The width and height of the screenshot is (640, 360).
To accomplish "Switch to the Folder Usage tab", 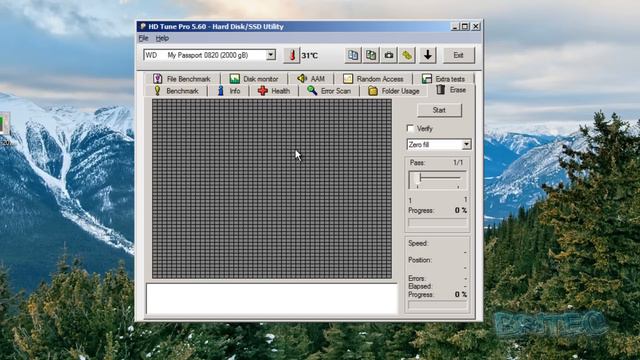I will click(393, 91).
